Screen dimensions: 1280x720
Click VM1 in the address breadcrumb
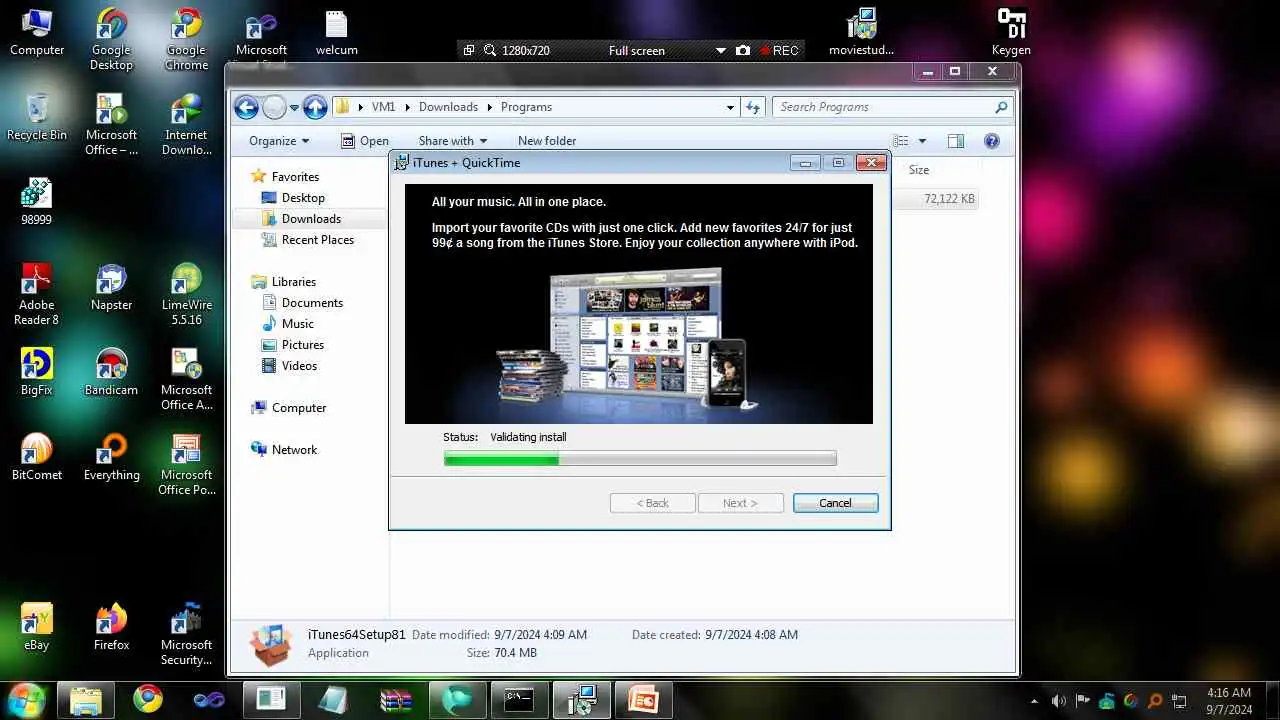[383, 107]
